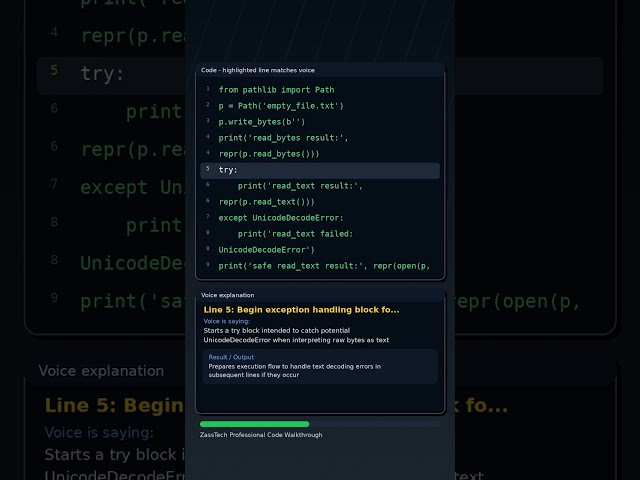The image size is (640, 480).
Task: Select "print('read_bytes result:'," in center panel
Action: click(283, 138)
